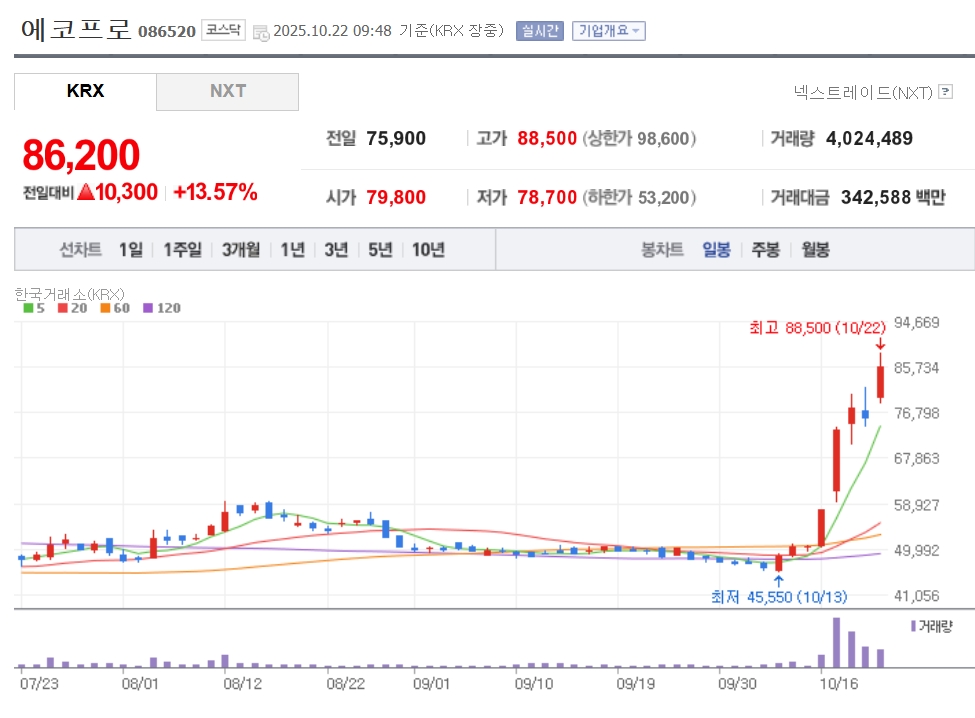Switch to the NXT tab
975x718 pixels.
point(227,91)
